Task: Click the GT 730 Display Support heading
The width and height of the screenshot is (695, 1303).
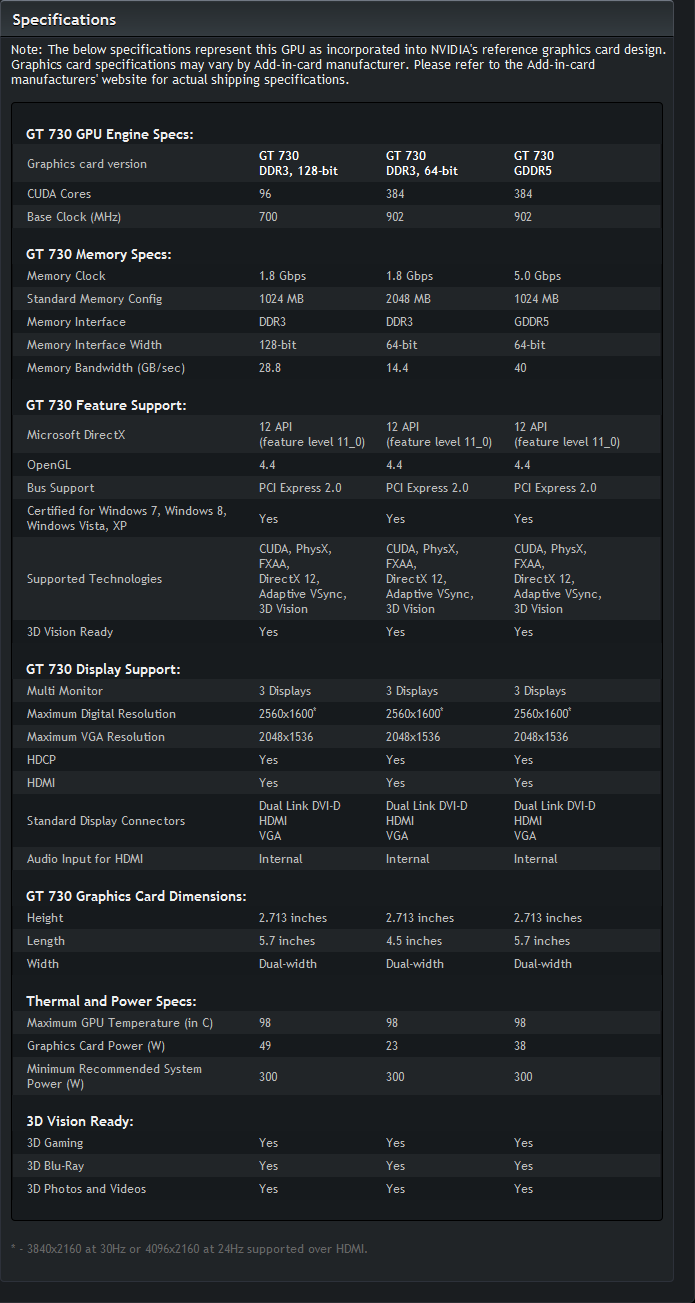Action: 103,669
